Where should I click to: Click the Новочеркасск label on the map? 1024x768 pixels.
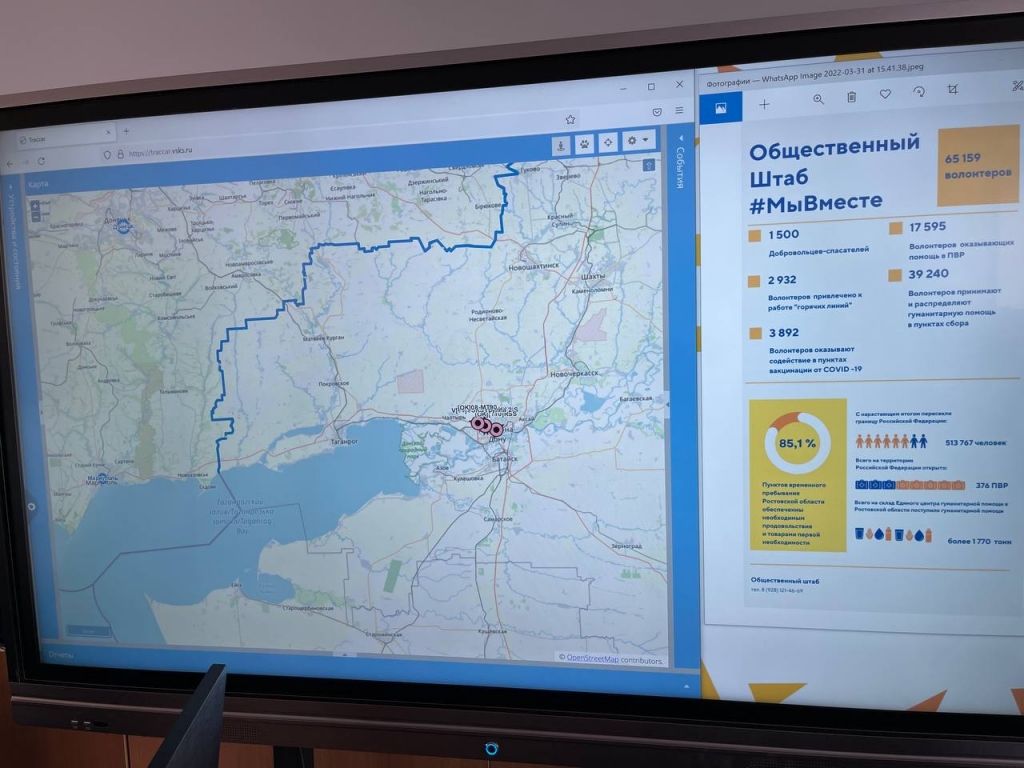(574, 374)
